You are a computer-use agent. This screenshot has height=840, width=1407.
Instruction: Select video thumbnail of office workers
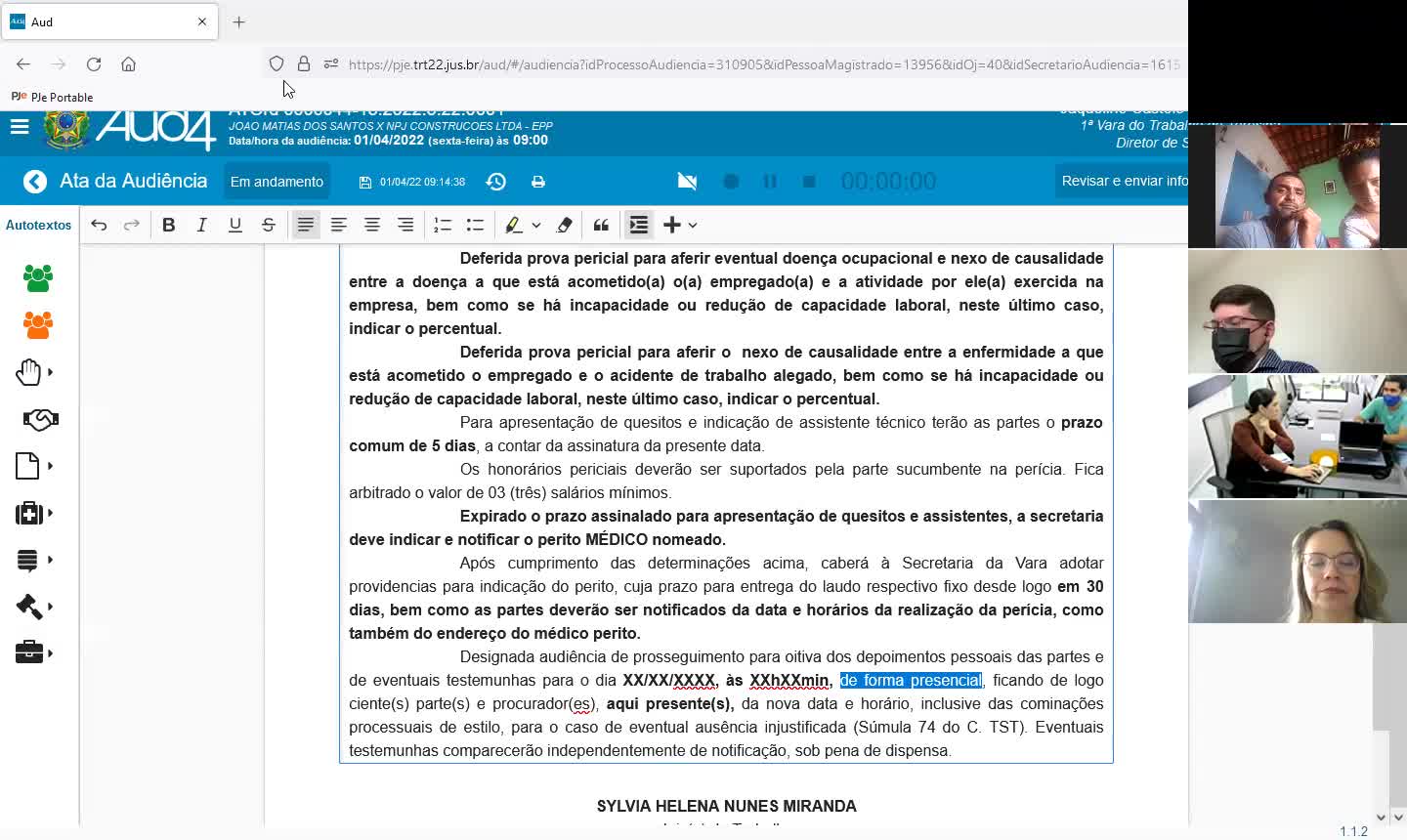1298,437
